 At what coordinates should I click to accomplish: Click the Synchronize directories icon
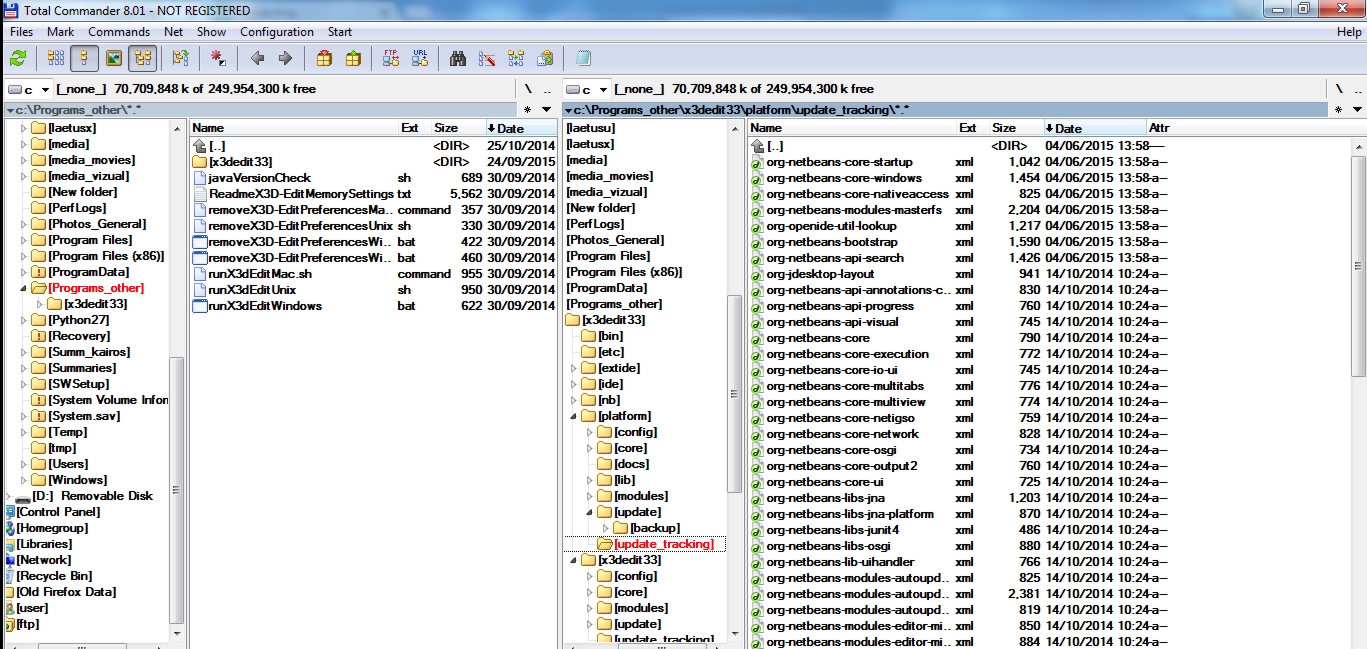coord(516,58)
